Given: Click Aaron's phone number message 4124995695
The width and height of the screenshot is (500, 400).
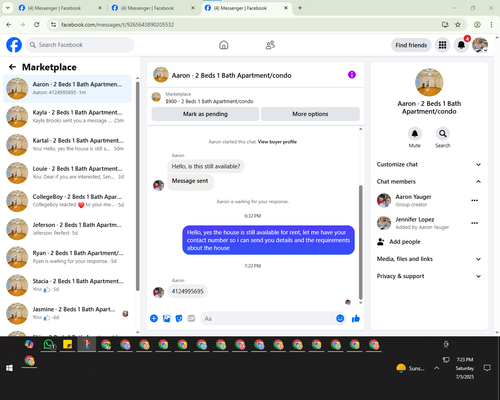Looking at the screenshot, I should point(187,291).
